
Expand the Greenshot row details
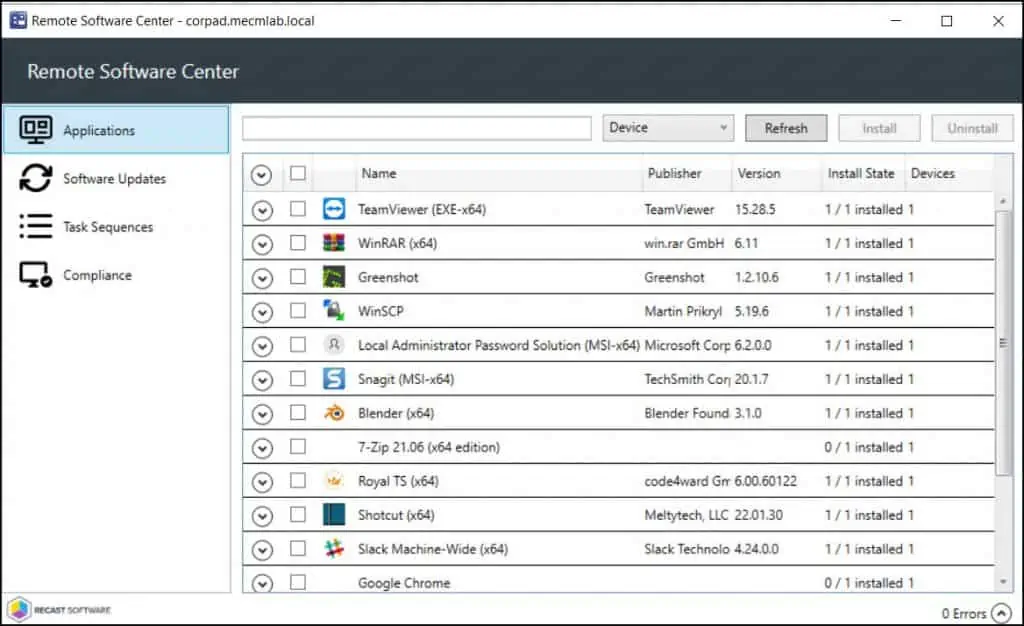[262, 278]
